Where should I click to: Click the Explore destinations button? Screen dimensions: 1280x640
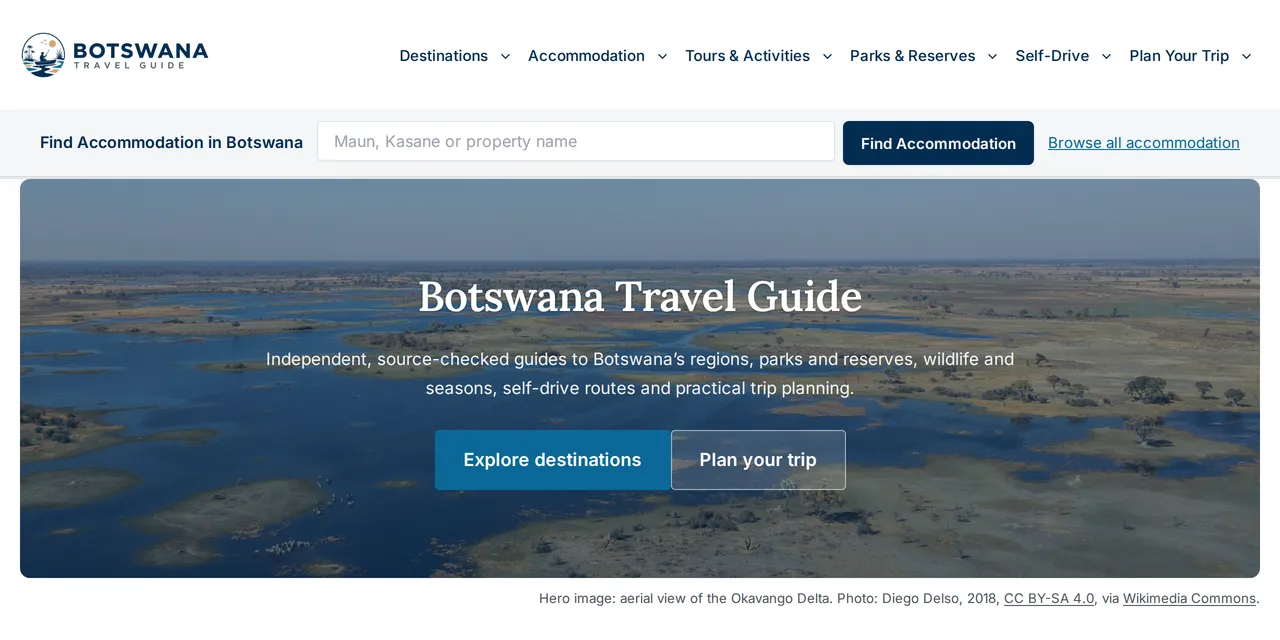pos(552,460)
